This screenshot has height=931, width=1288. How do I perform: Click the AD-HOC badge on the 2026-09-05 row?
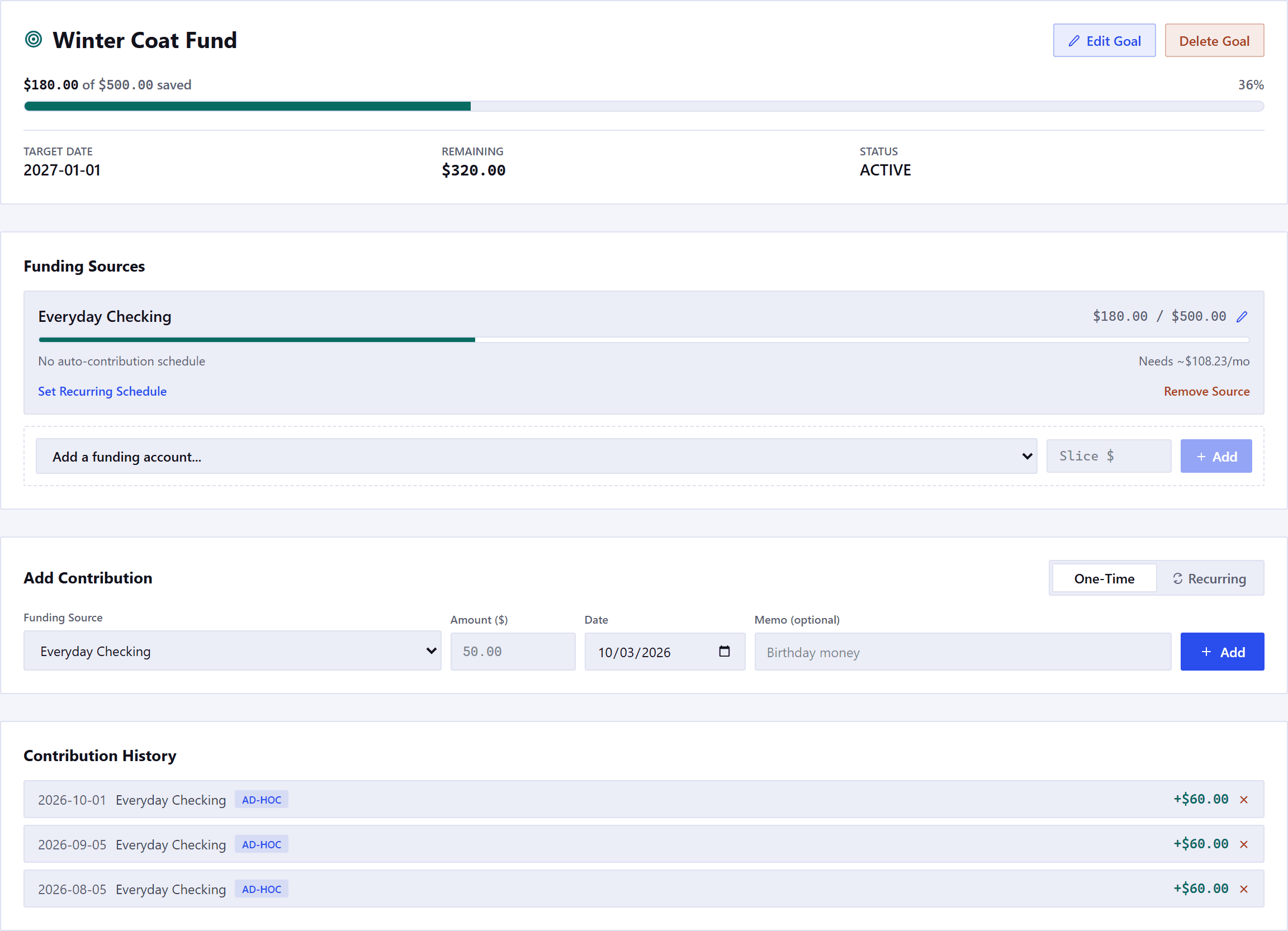click(261, 845)
